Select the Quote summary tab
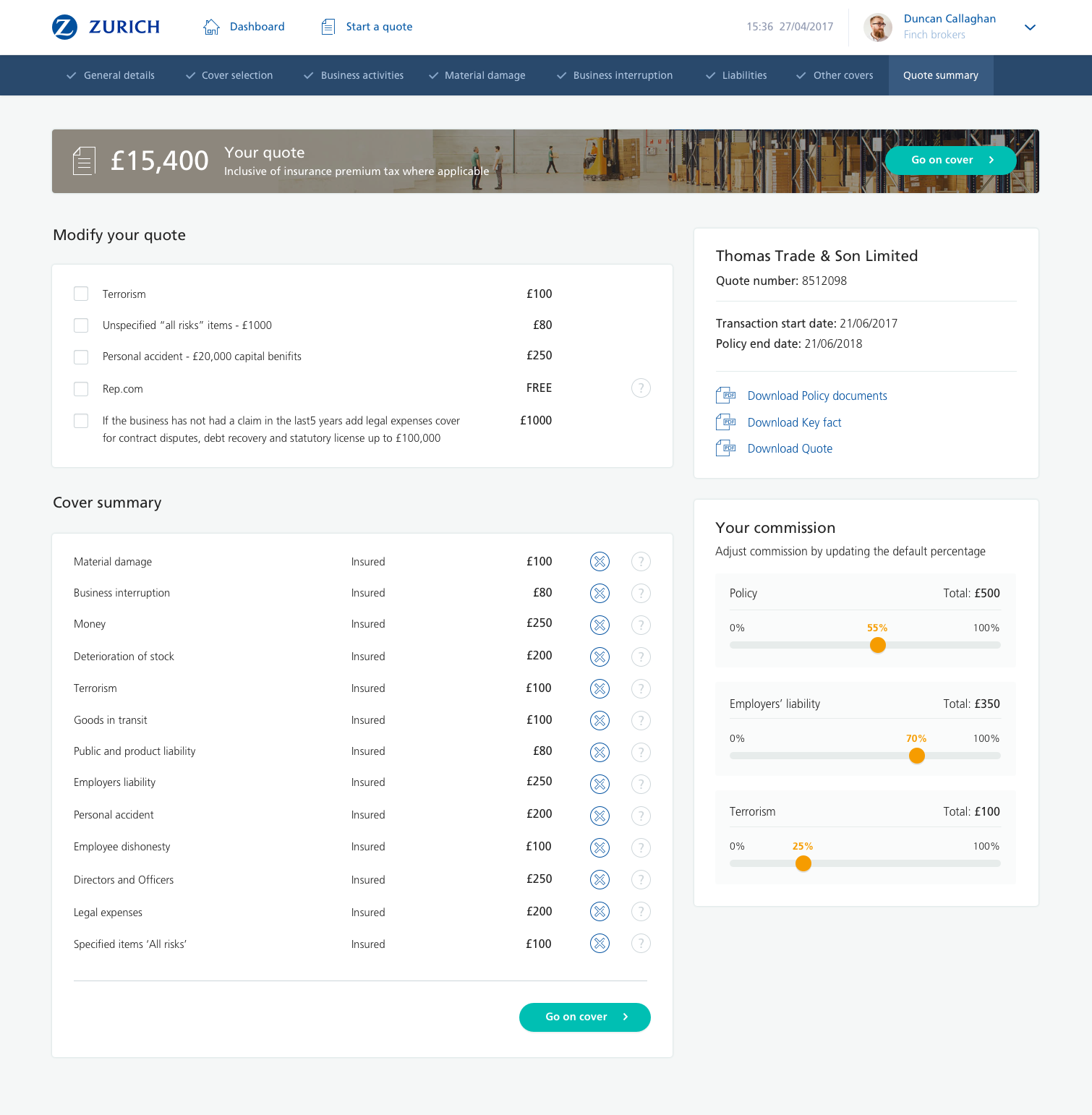 [x=941, y=75]
